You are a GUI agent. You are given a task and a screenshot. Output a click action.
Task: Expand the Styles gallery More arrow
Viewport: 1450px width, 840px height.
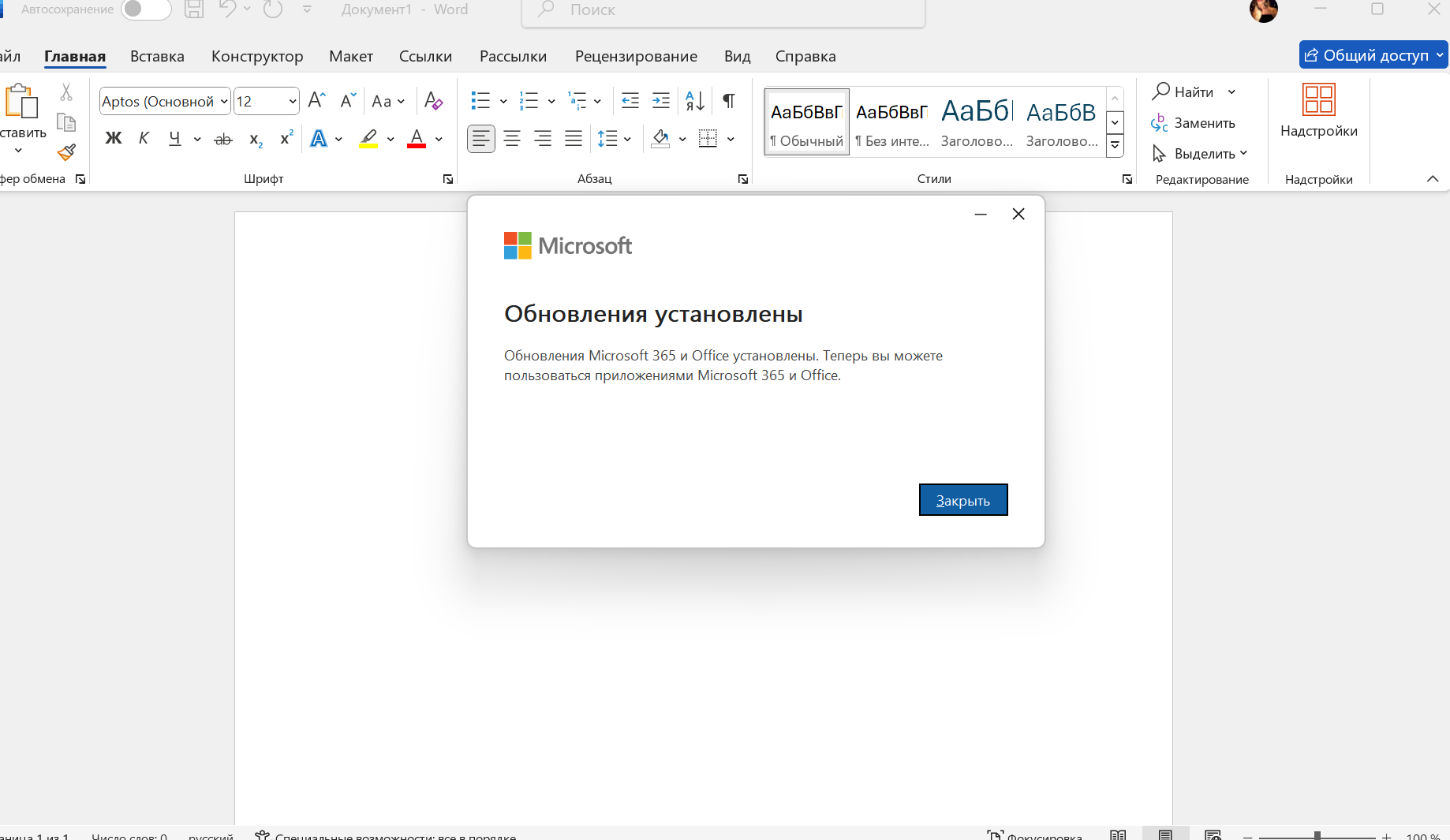(x=1116, y=145)
